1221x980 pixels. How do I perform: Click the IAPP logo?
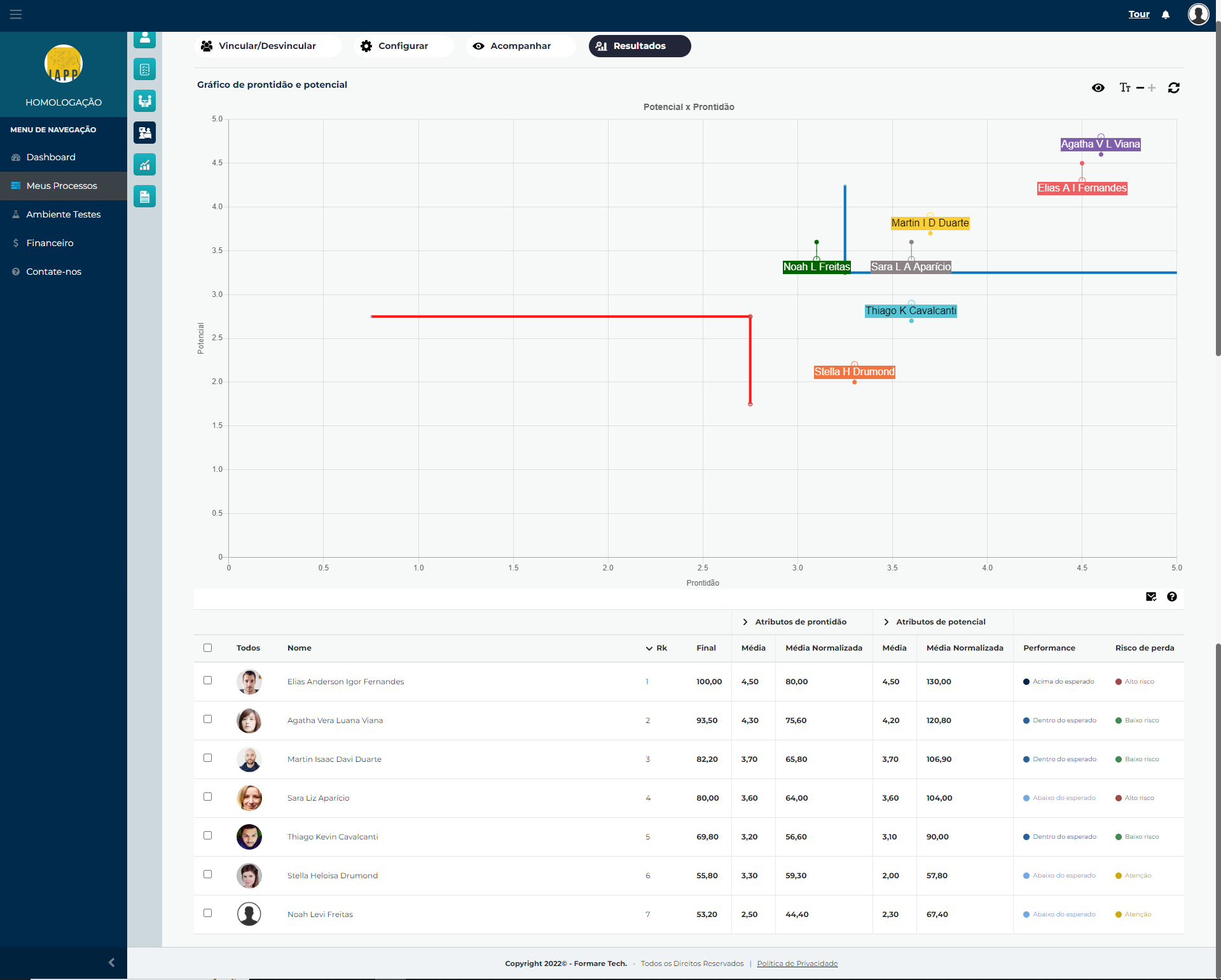point(64,64)
